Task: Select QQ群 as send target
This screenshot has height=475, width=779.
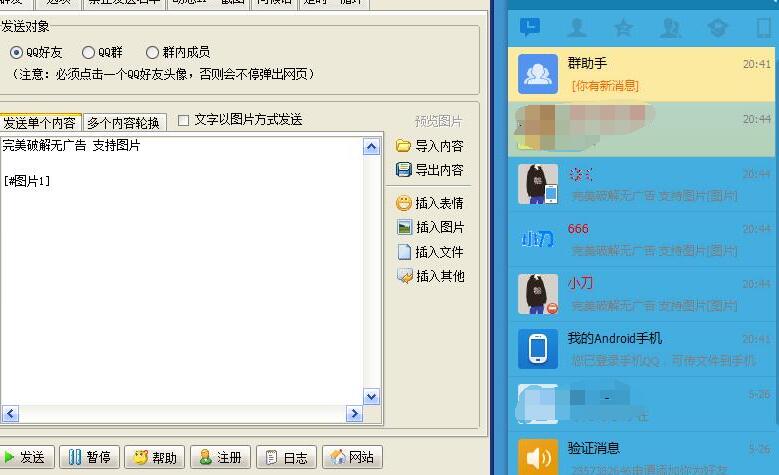Action: pyautogui.click(x=102, y=52)
